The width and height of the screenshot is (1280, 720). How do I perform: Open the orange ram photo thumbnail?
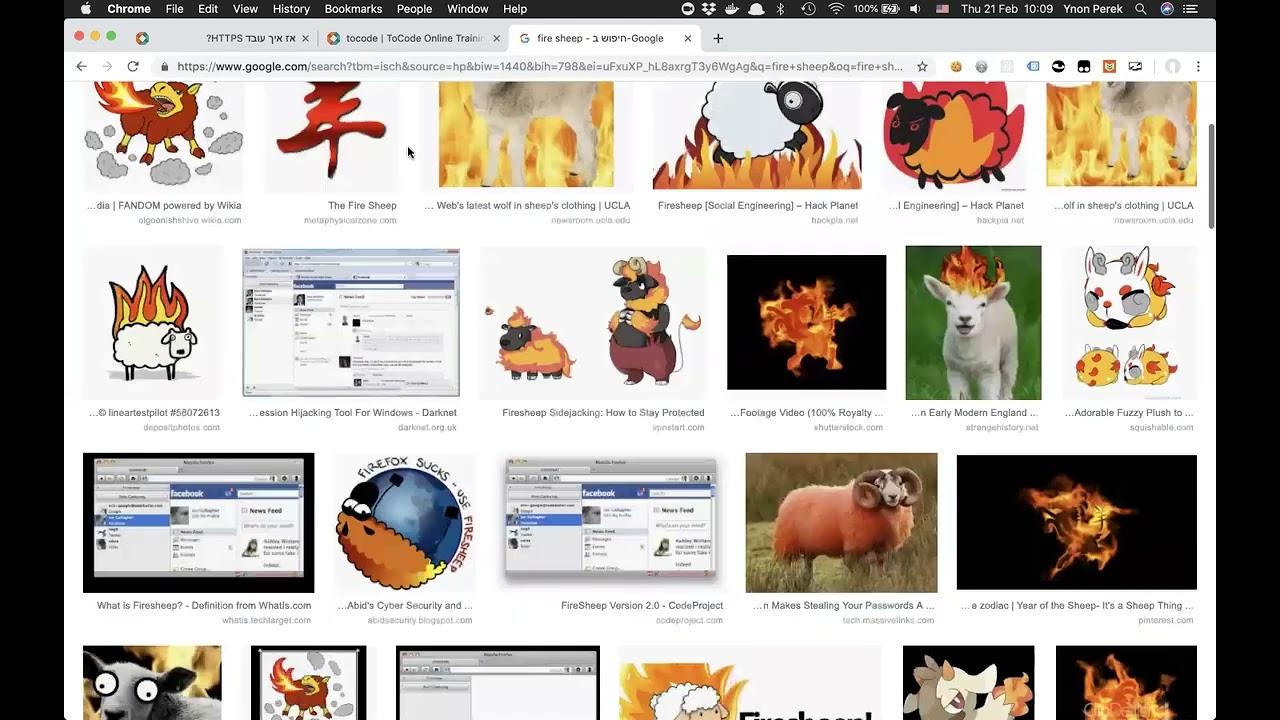[x=841, y=522]
